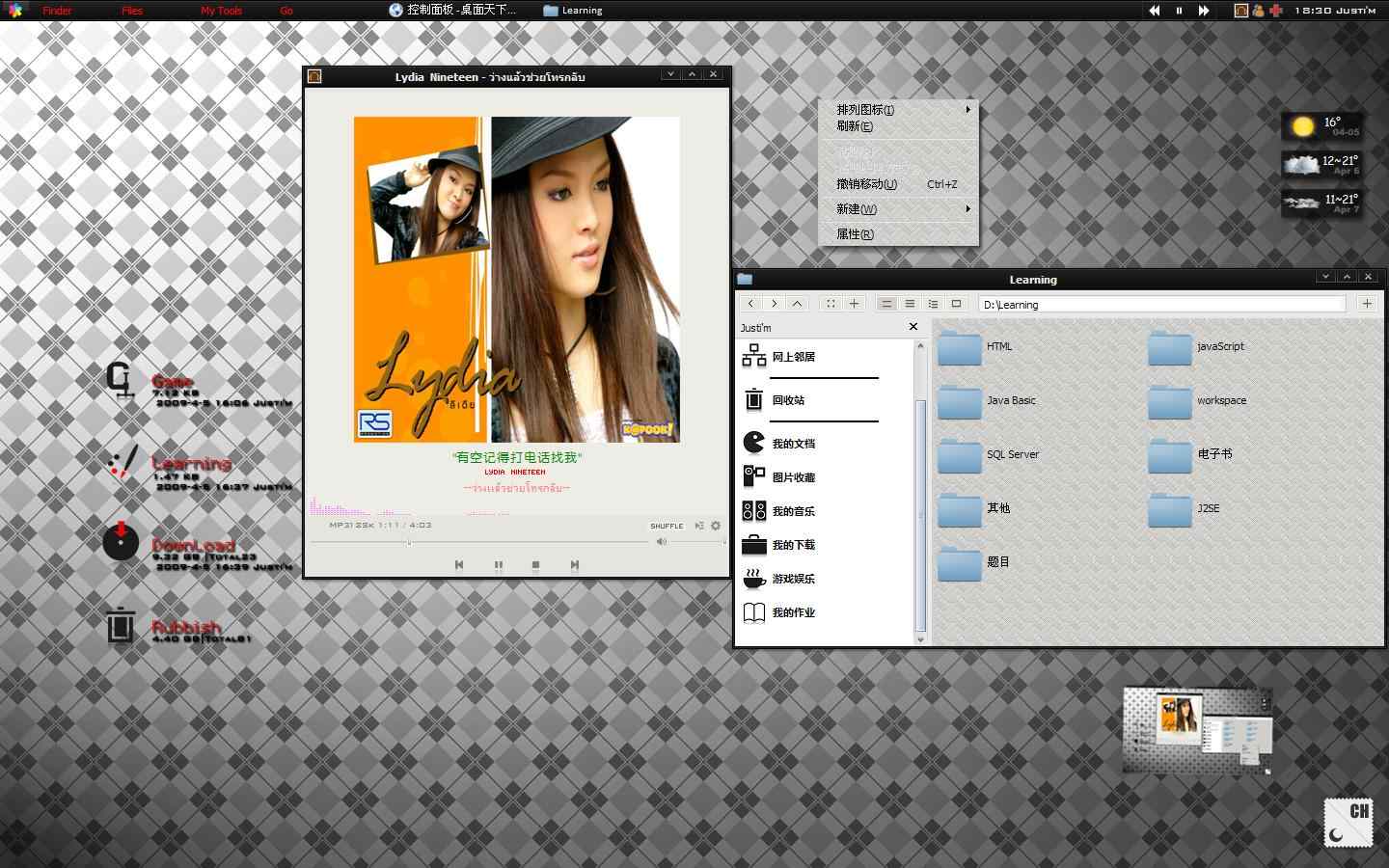Select the J2SE folder
Screen dimensions: 1389x868
click(x=1185, y=509)
